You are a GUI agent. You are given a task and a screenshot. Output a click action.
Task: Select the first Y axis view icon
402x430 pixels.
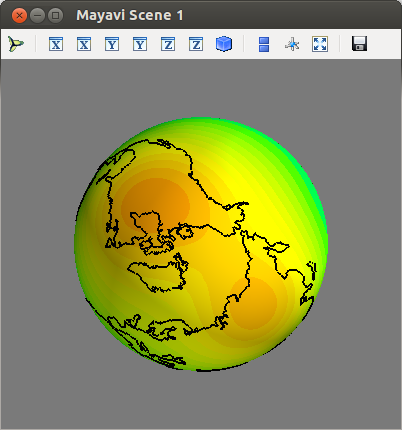pos(112,44)
